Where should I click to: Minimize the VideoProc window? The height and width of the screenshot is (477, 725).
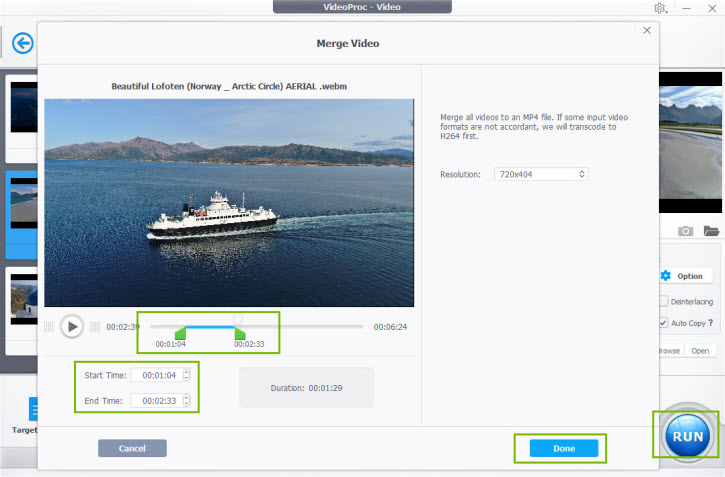point(687,8)
